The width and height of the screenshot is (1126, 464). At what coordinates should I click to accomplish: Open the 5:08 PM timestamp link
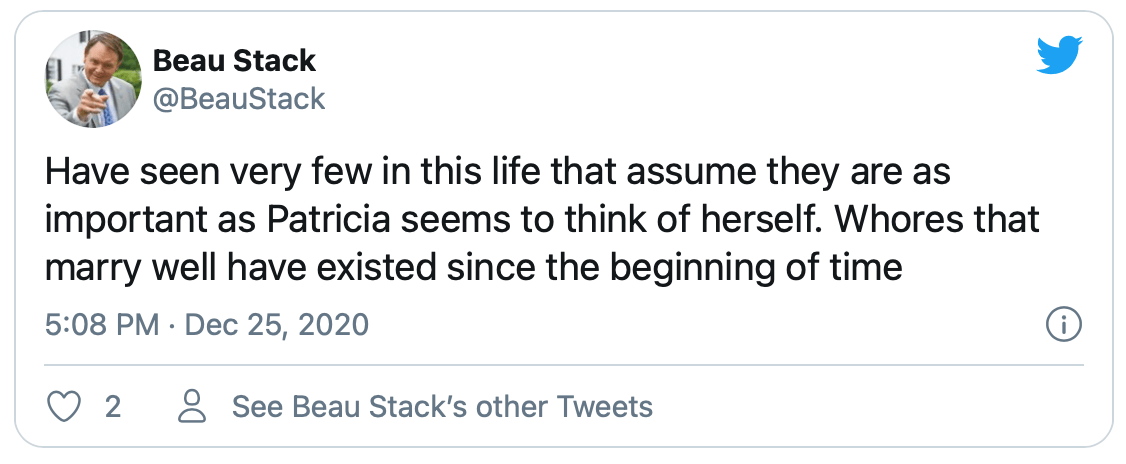[102, 325]
